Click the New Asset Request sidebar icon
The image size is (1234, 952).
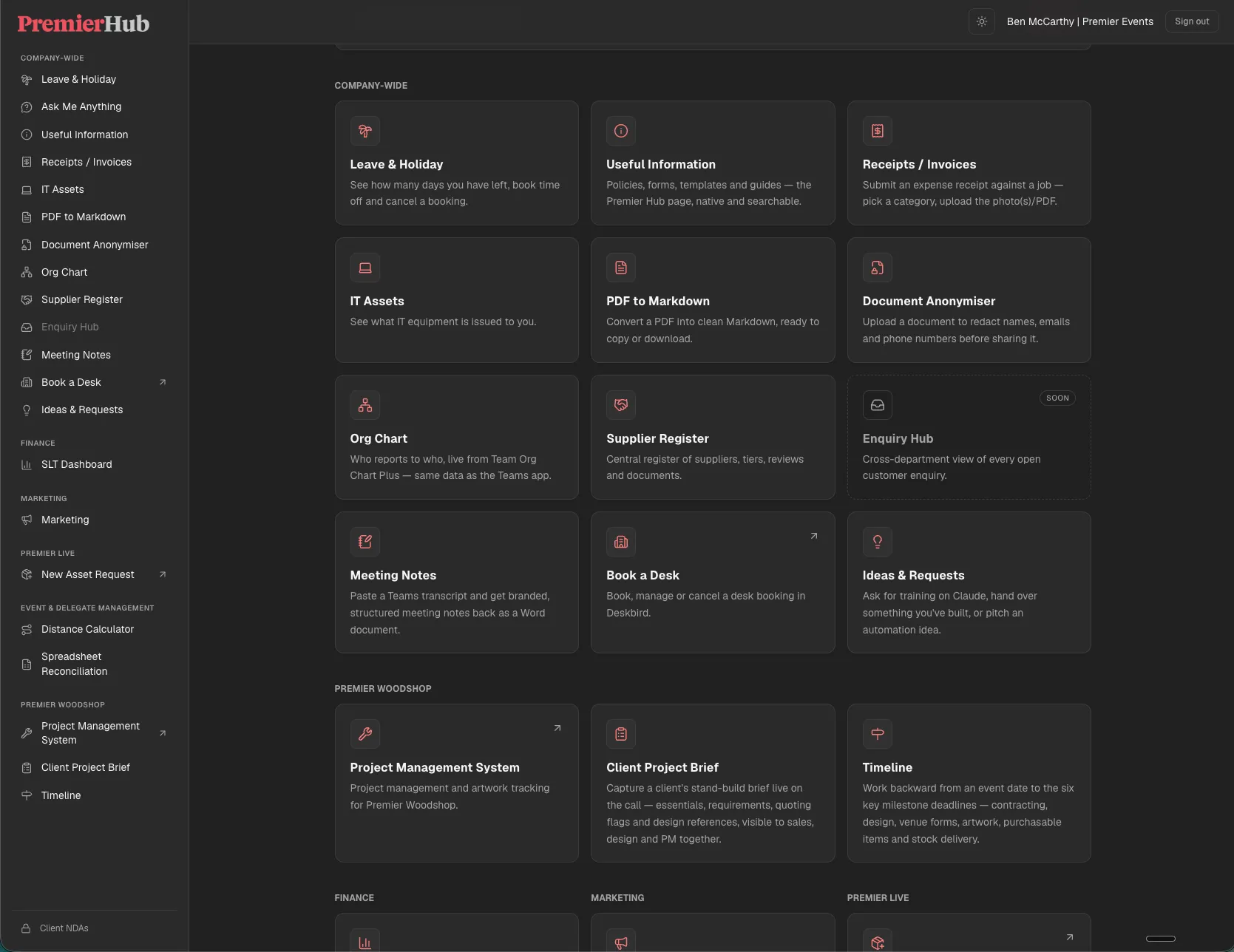point(27,574)
